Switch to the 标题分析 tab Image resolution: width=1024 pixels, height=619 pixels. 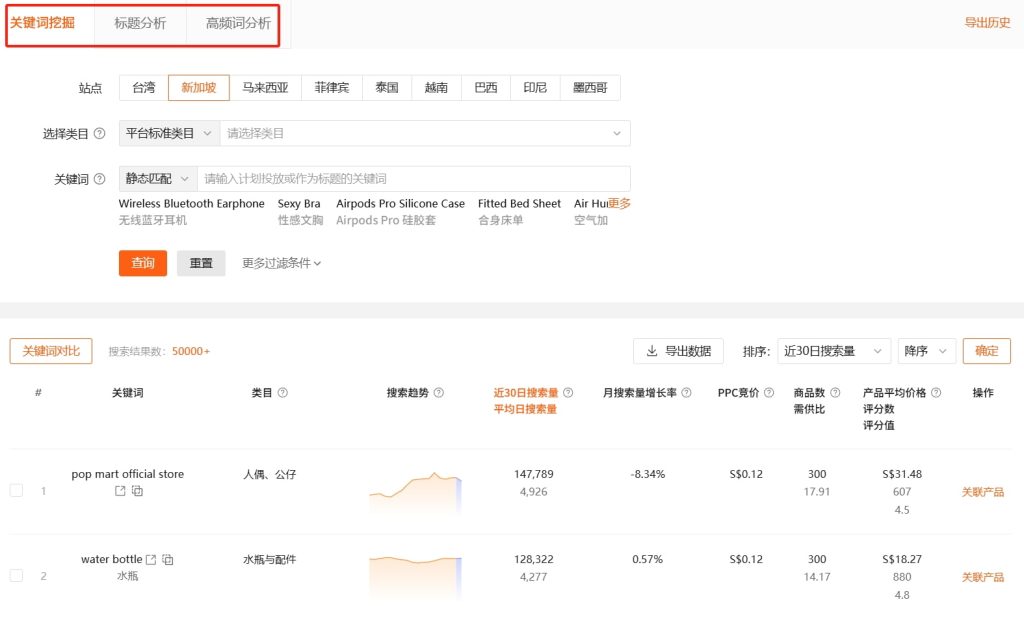coord(140,23)
